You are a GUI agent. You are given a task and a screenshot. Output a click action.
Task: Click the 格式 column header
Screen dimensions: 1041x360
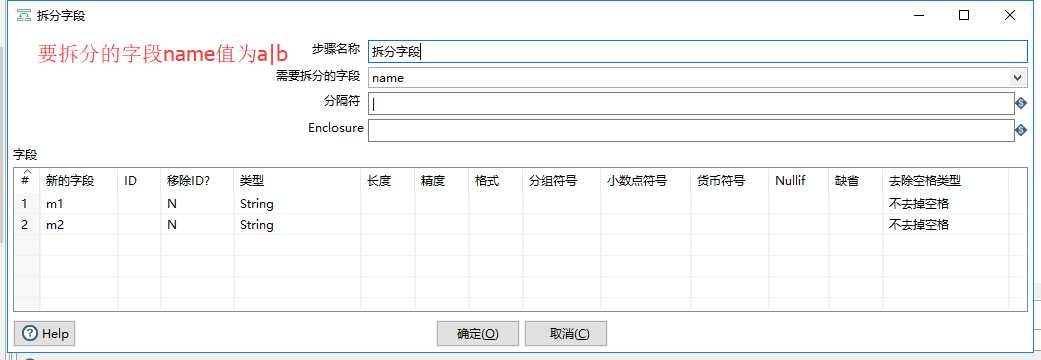pyautogui.click(x=496, y=181)
